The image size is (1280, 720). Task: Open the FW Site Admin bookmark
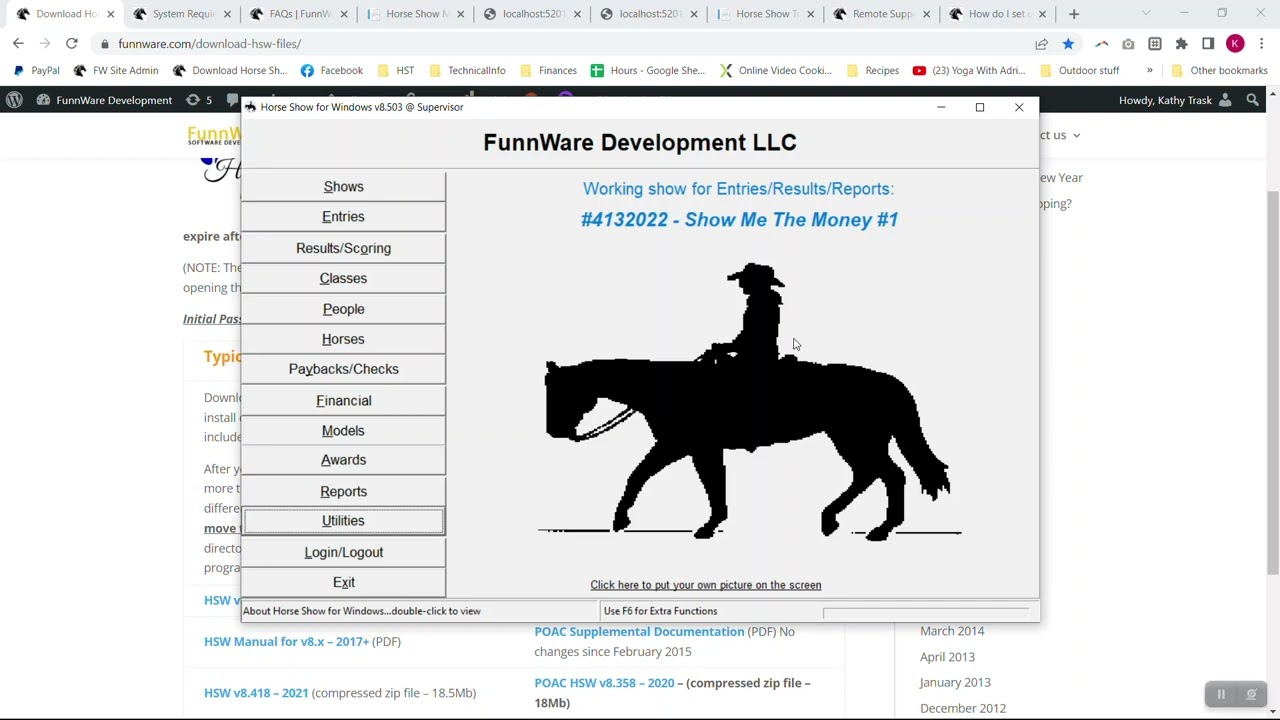(116, 71)
